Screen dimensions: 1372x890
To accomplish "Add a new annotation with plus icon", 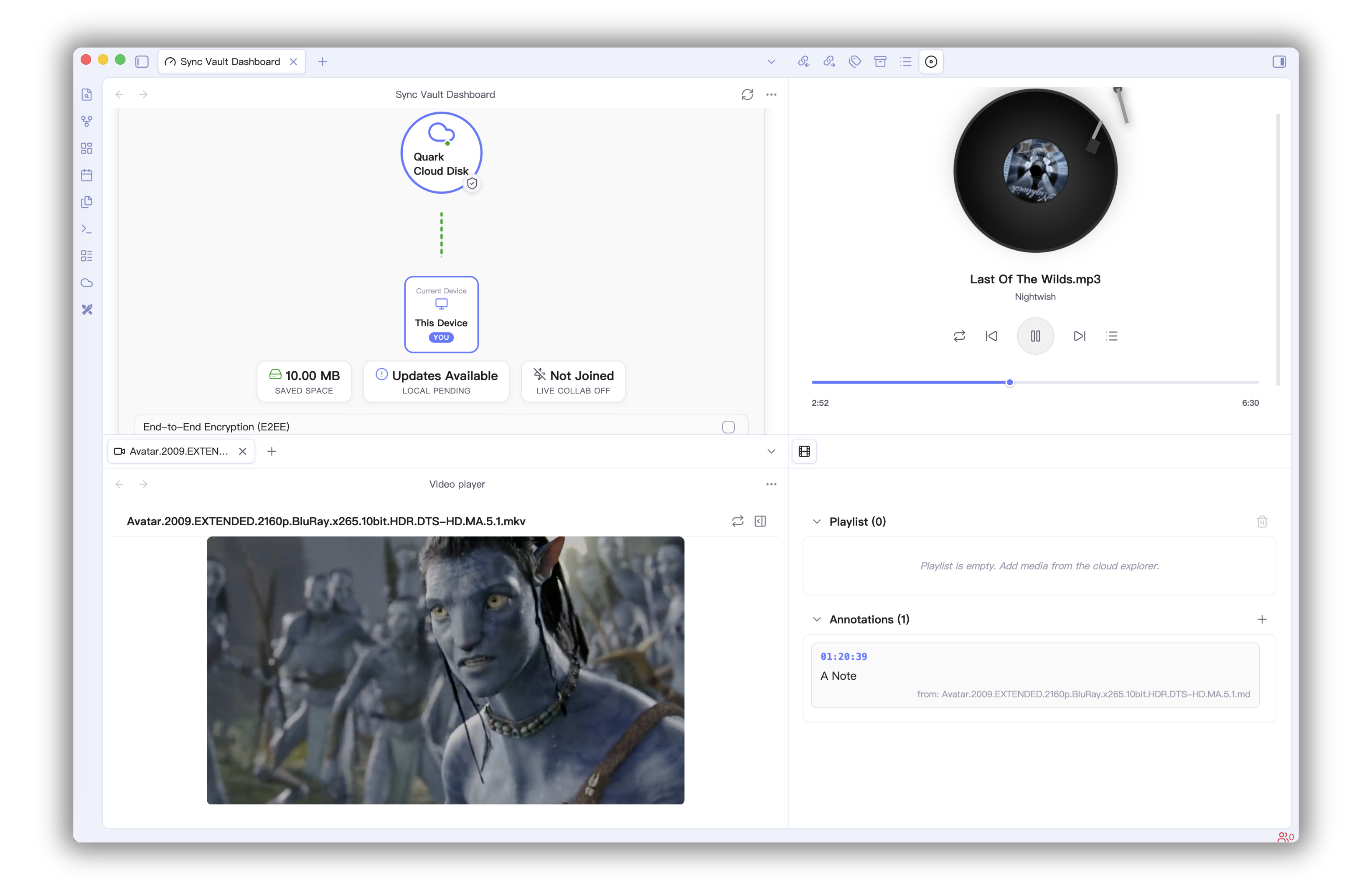I will point(1262,619).
